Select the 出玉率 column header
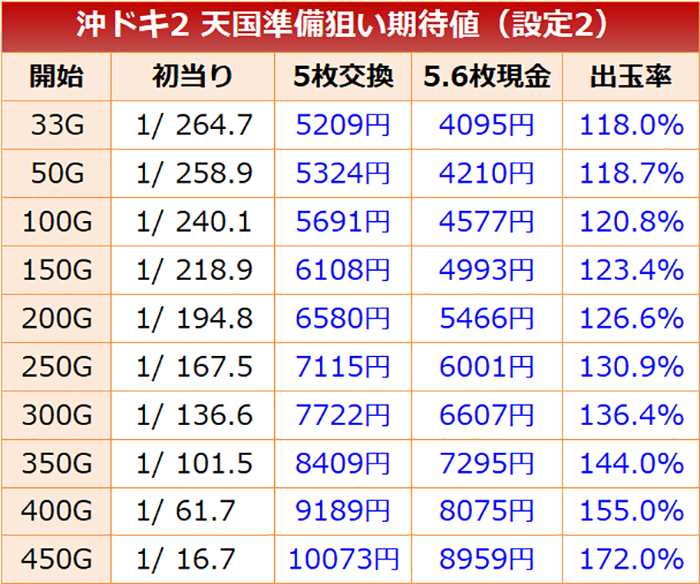 coord(630,76)
